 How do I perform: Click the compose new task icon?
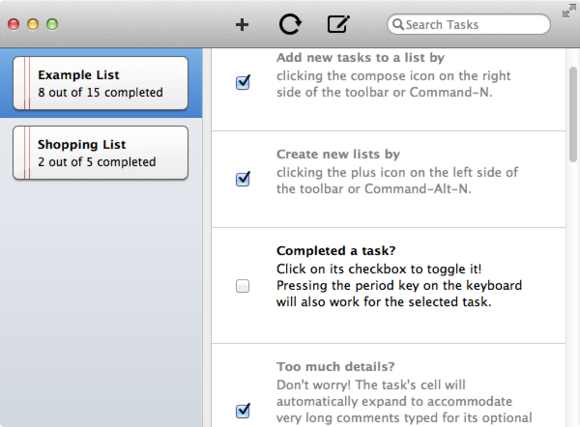[338, 24]
